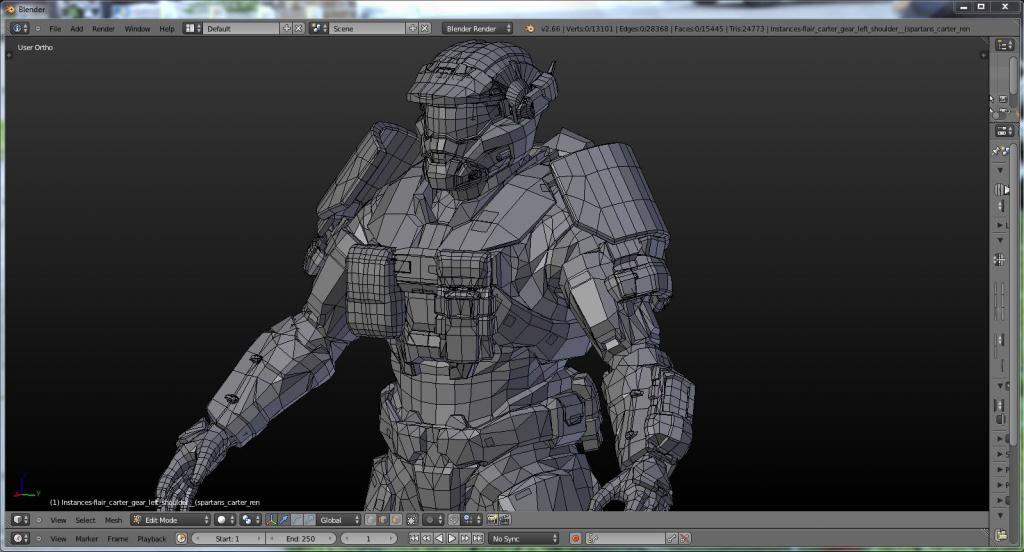Play the animation in reverse
The width and height of the screenshot is (1024, 552).
(x=439, y=538)
